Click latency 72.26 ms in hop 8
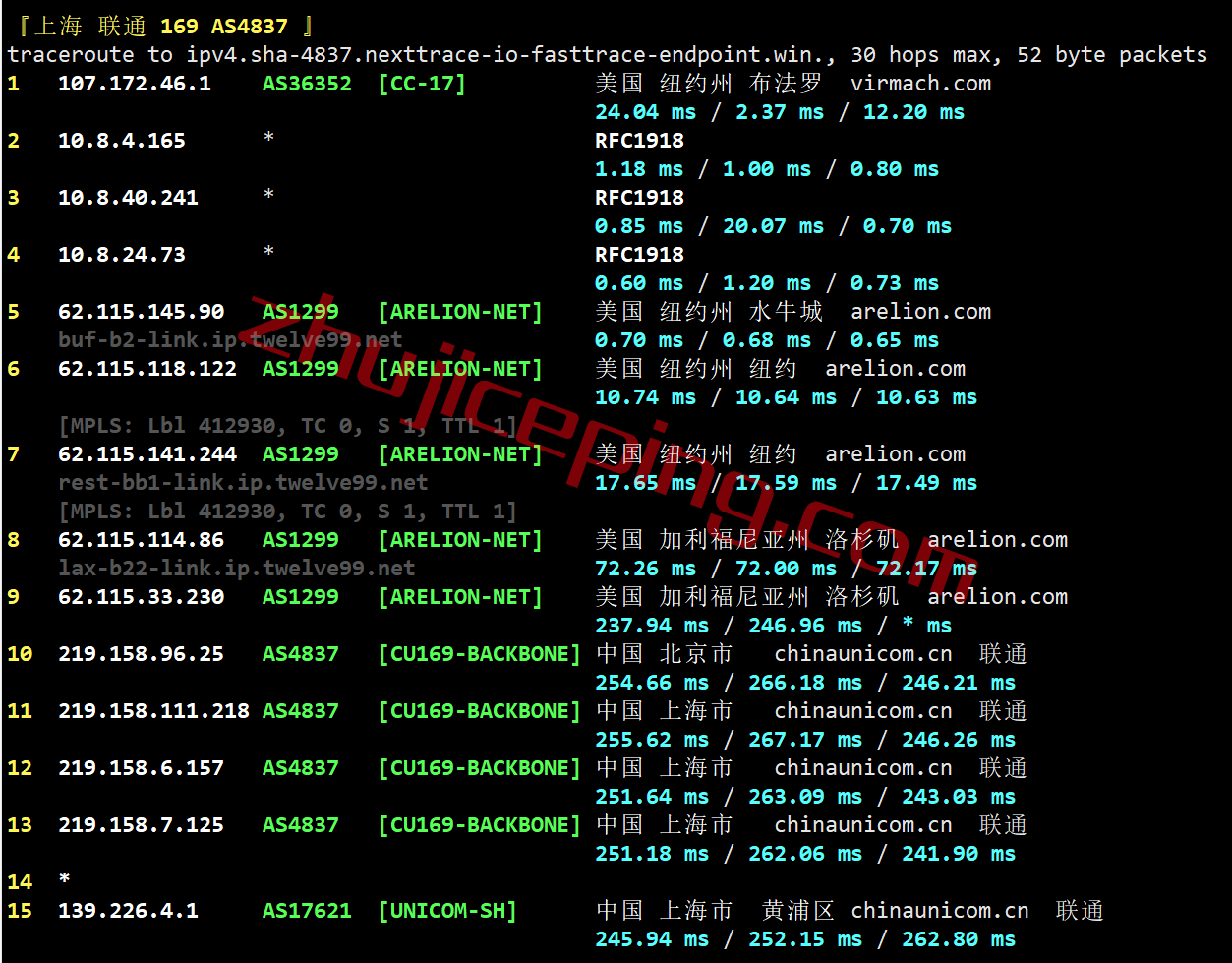Screen dimensions: 1232x963 645,569
